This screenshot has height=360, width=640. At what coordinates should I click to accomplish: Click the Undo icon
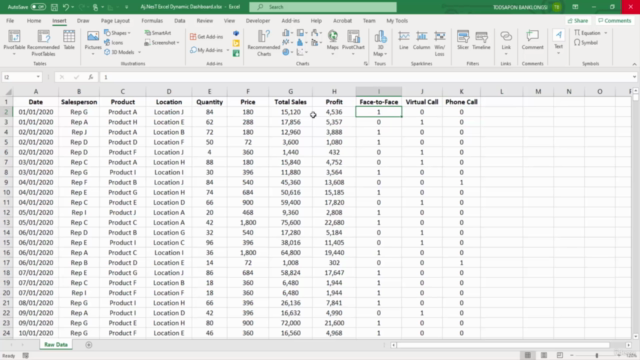click(x=66, y=7)
